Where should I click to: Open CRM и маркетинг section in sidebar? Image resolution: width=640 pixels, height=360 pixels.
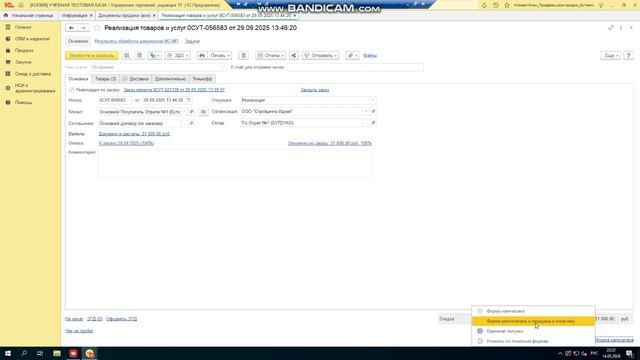[x=32, y=39]
